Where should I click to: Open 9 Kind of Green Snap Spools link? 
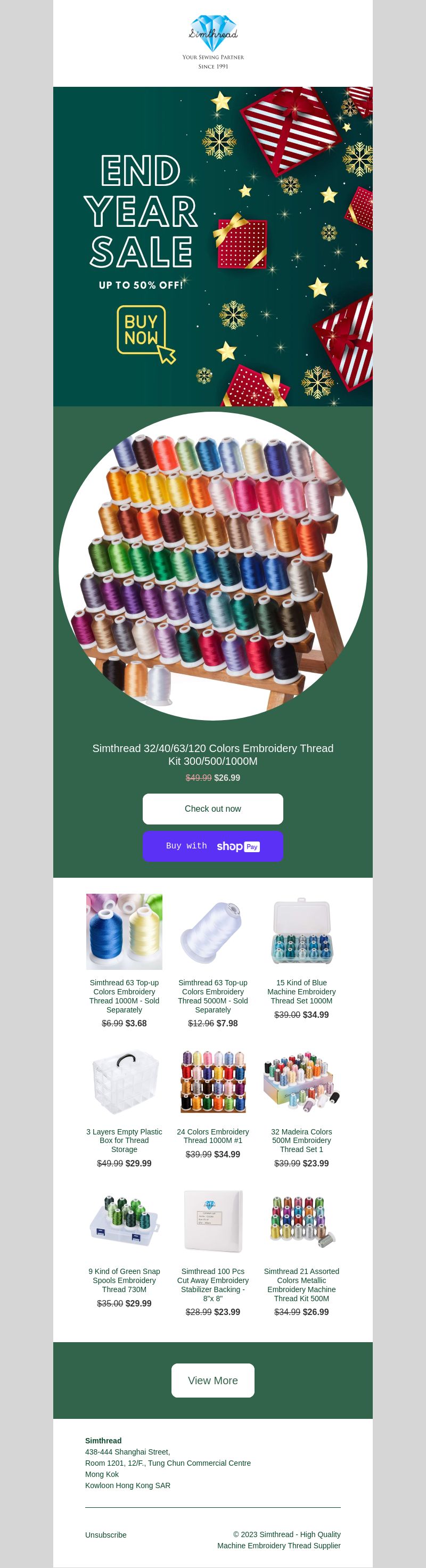tap(124, 1280)
